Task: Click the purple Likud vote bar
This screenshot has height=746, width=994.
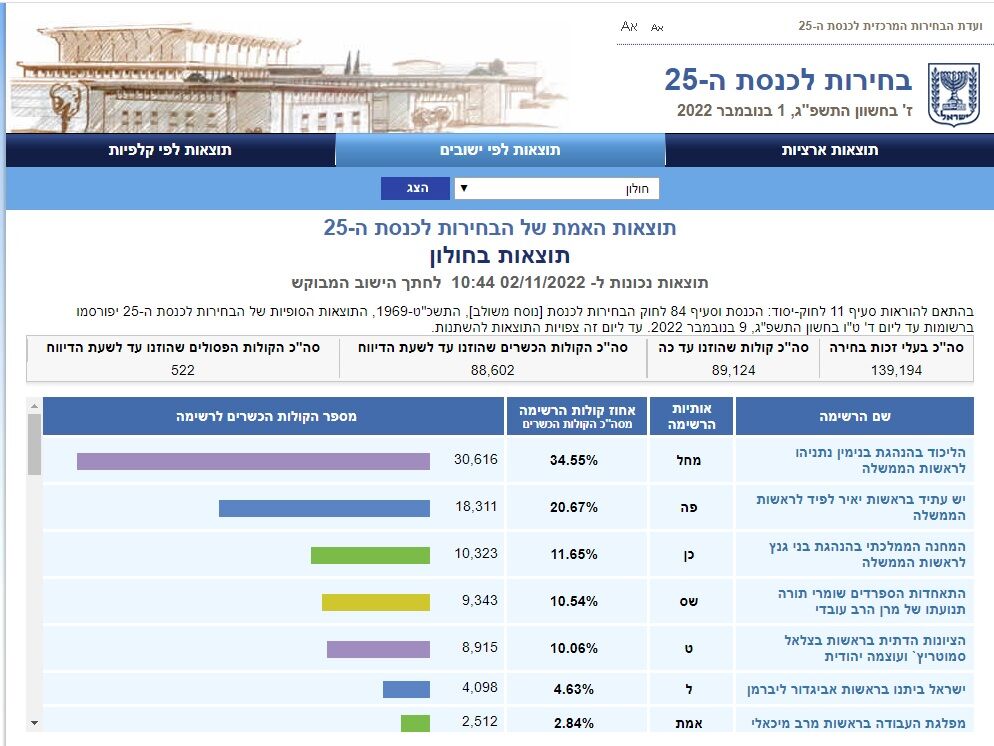Action: (x=253, y=461)
